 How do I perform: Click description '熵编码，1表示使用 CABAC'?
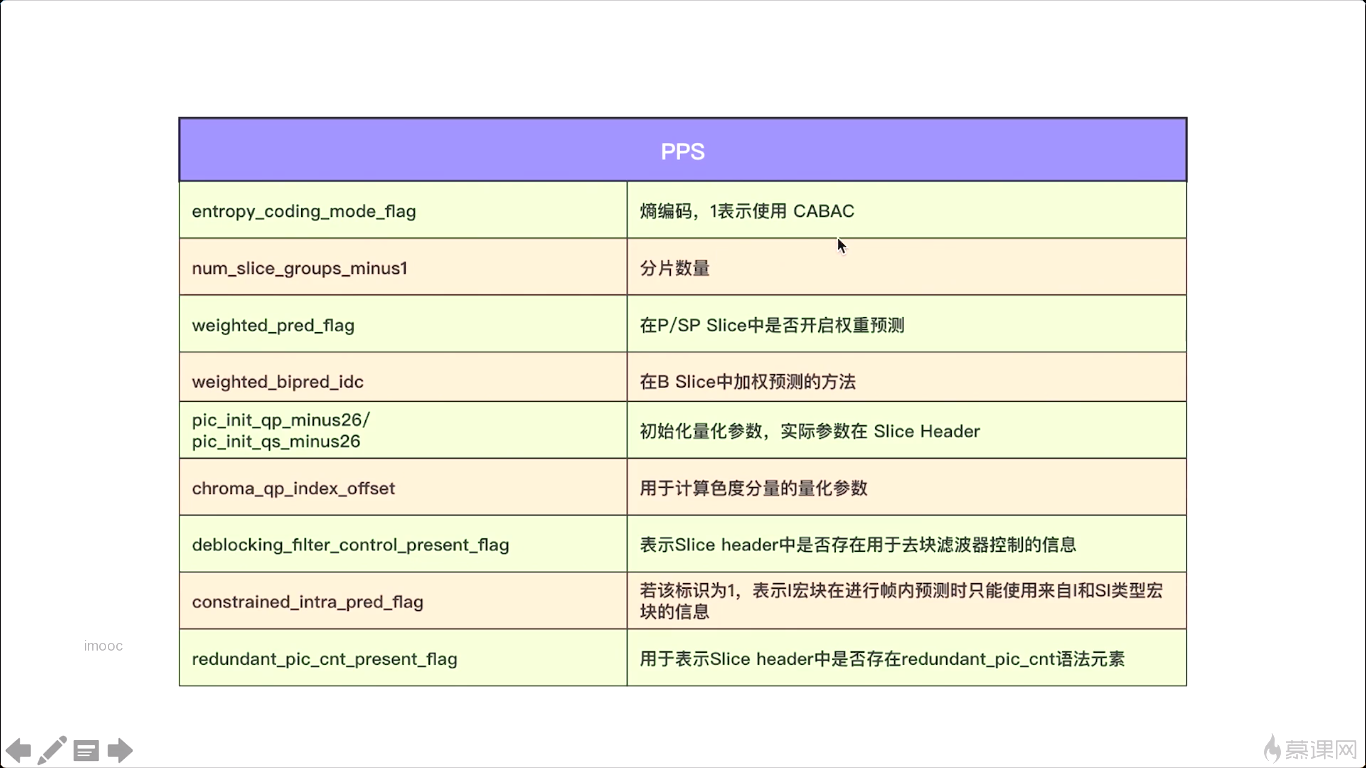tap(747, 211)
